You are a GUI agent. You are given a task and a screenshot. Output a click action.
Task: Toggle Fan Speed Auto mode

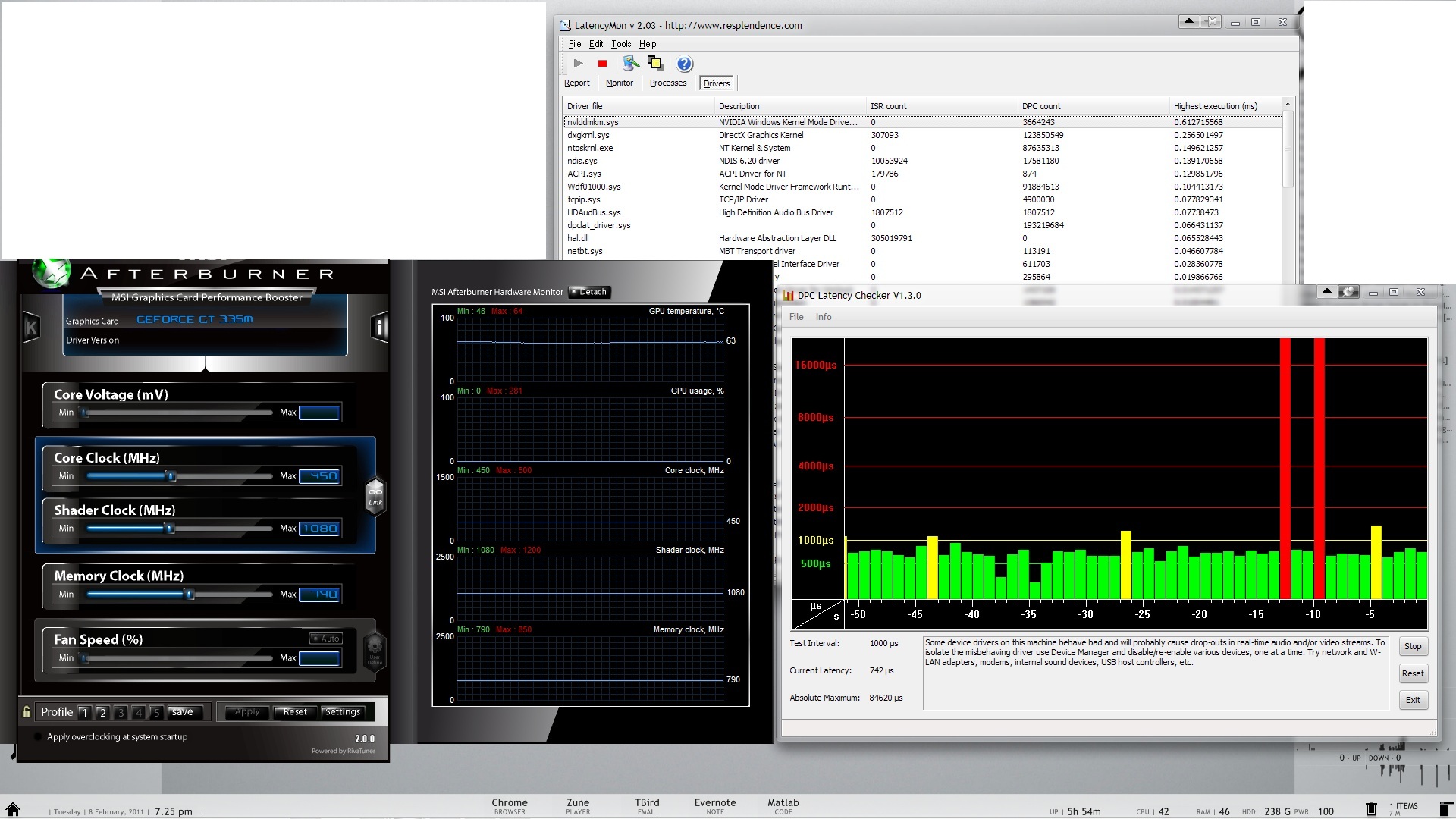coord(326,639)
